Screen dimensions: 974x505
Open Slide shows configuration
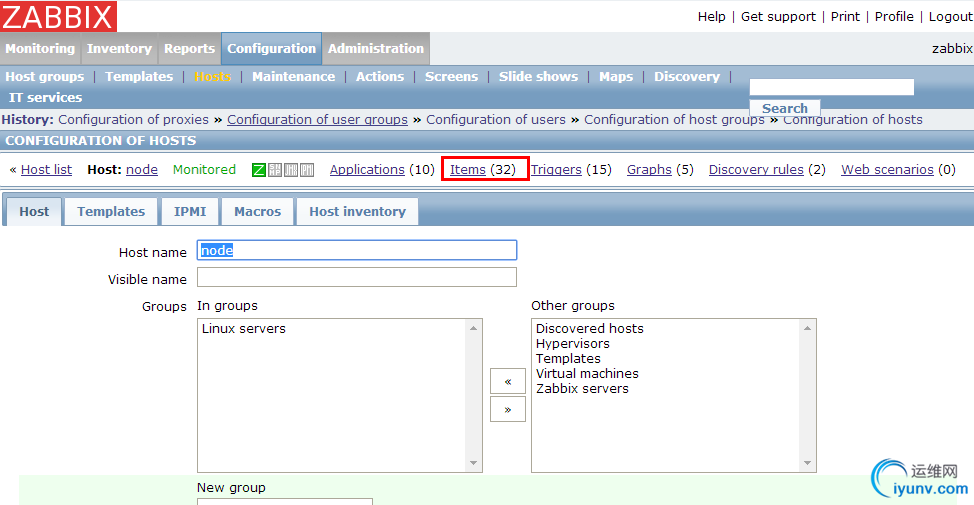[x=538, y=76]
